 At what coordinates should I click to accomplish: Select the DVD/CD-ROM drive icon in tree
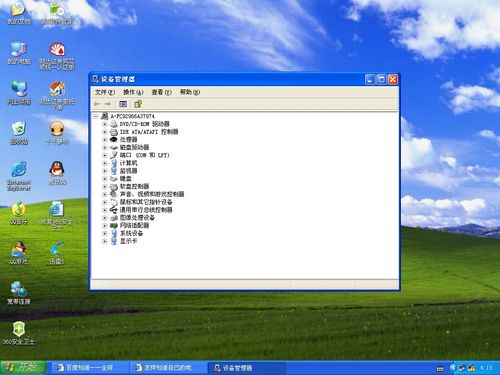point(114,124)
